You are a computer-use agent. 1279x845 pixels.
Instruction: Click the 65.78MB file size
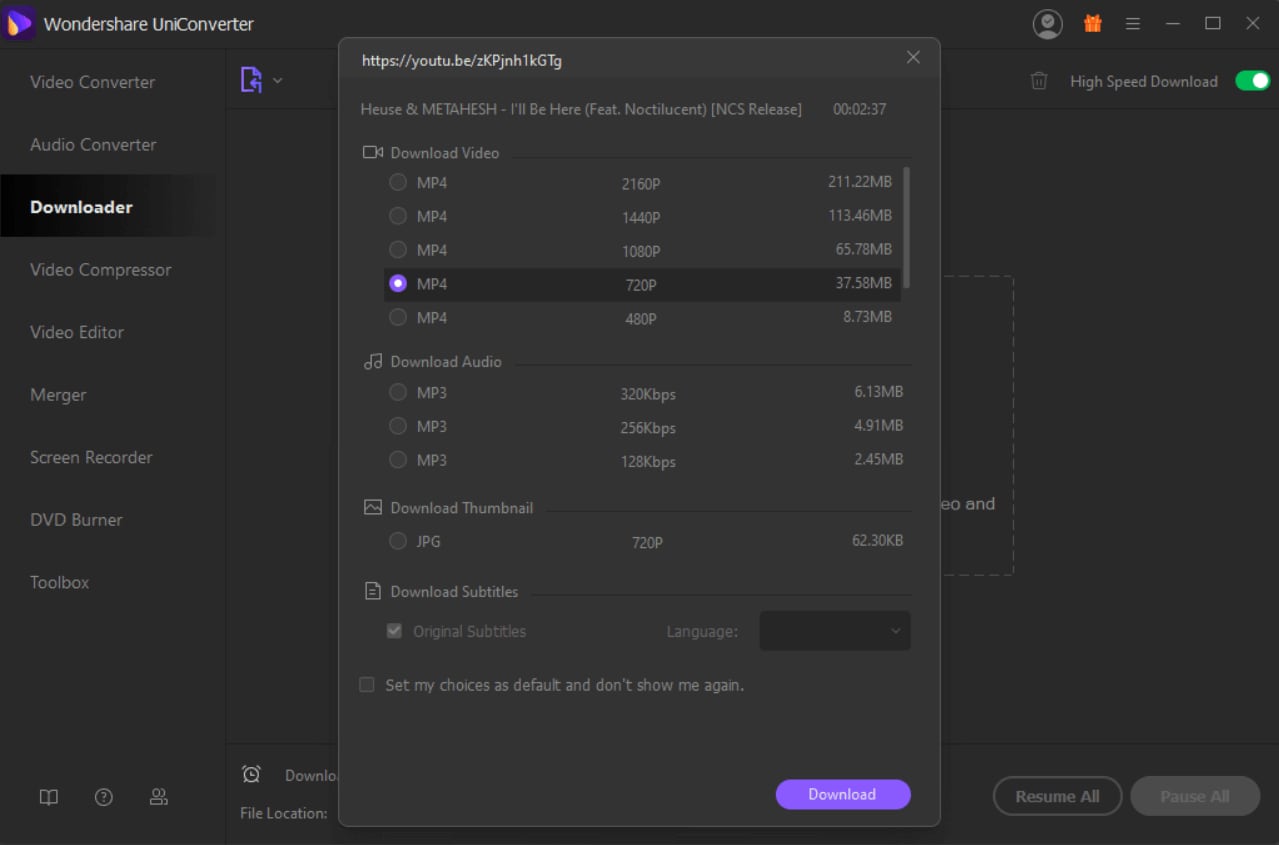coord(864,249)
